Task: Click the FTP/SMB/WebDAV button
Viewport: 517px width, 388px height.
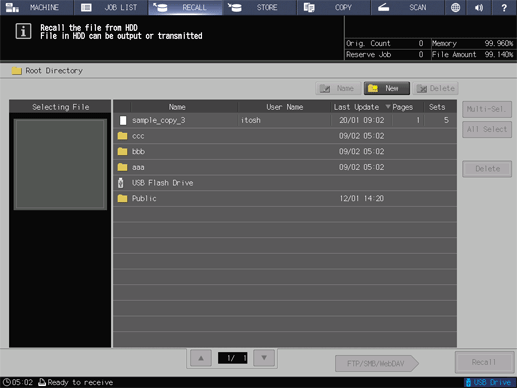Action: 377,363
